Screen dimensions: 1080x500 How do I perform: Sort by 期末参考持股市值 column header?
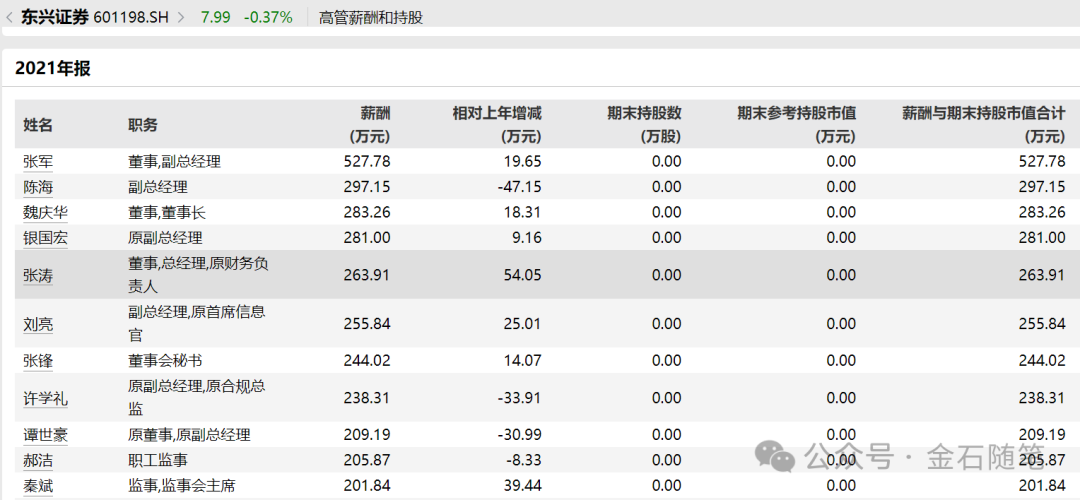[x=796, y=125]
